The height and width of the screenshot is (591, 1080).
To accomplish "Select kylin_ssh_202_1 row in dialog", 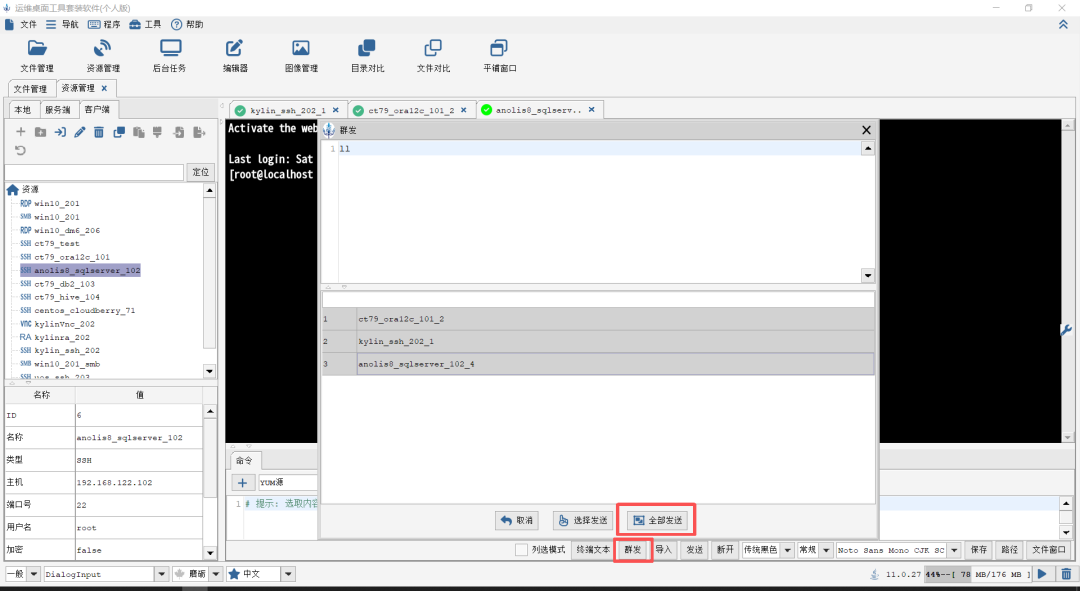I will point(598,342).
